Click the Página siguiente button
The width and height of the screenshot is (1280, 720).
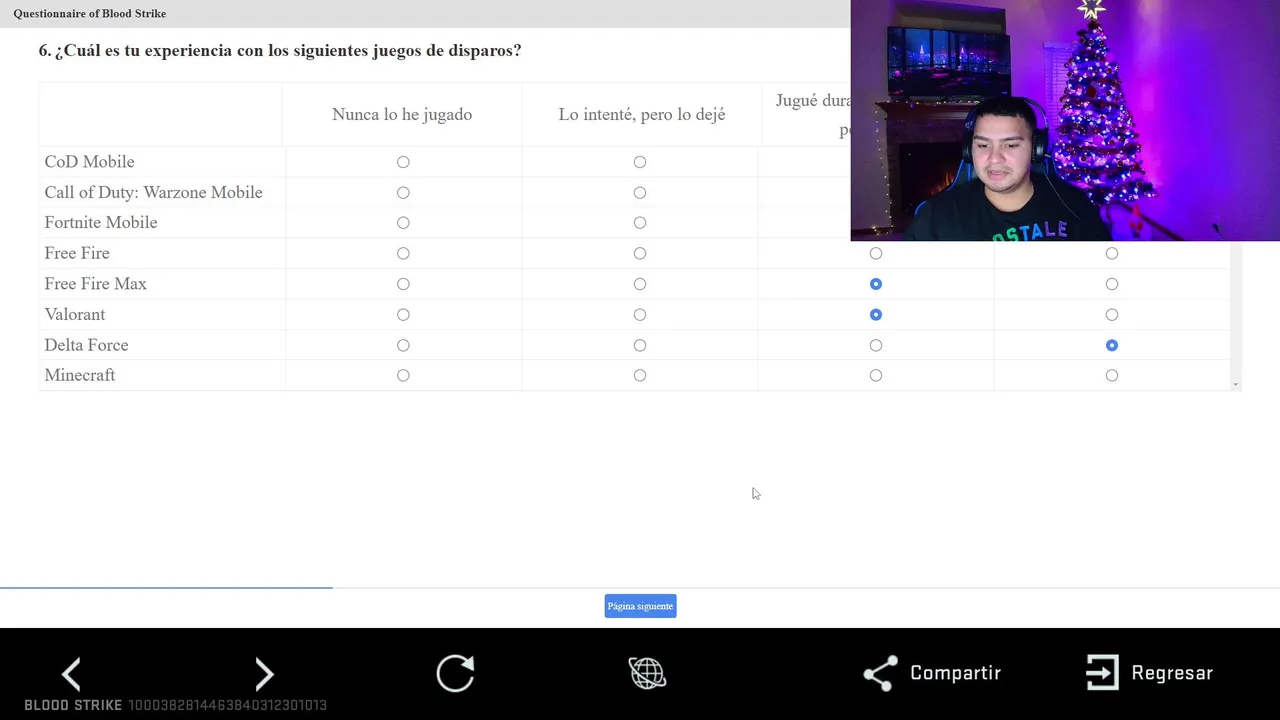pos(640,606)
